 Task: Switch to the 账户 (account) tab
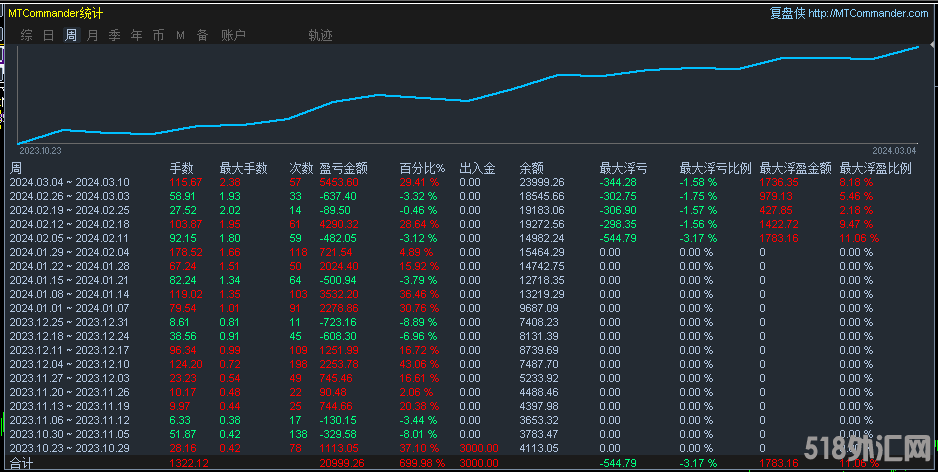point(233,35)
